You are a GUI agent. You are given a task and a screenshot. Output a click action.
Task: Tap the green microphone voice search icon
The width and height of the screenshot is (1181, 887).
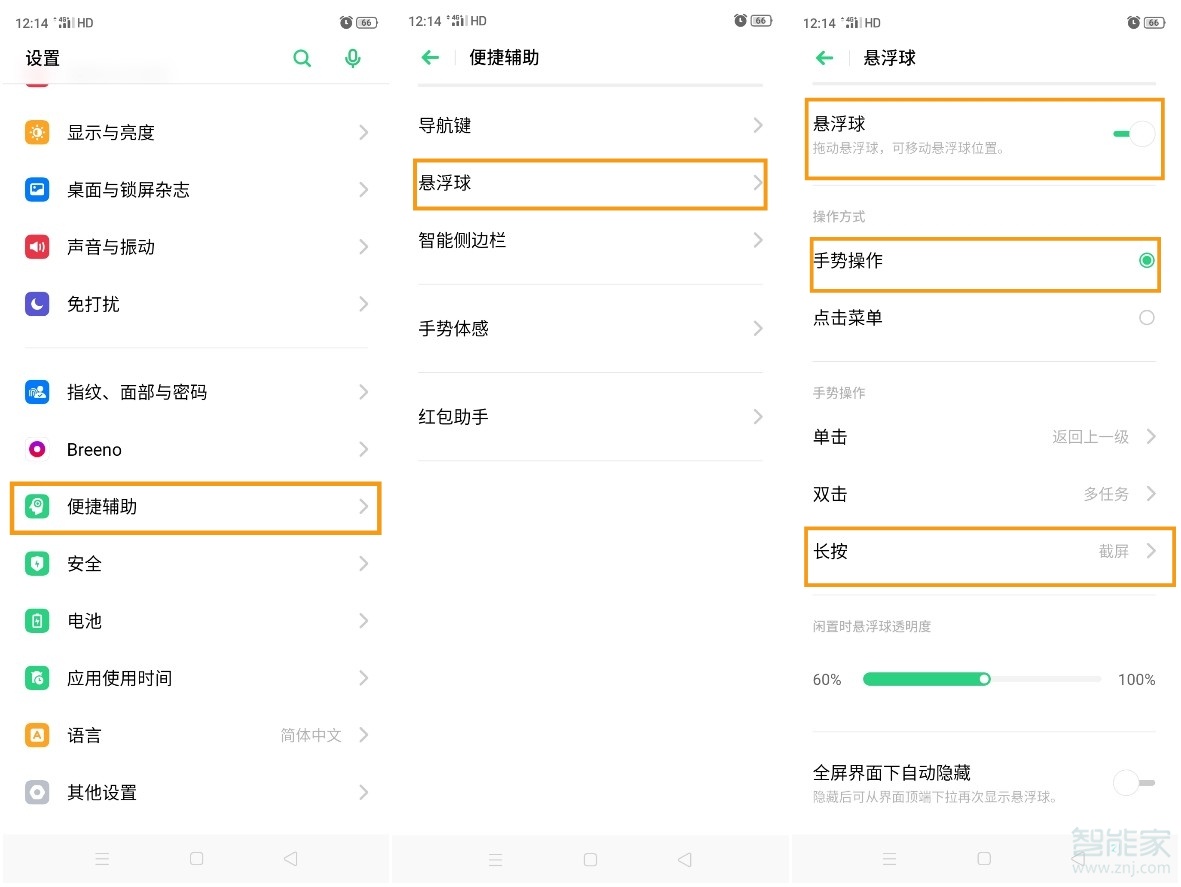pyautogui.click(x=352, y=58)
